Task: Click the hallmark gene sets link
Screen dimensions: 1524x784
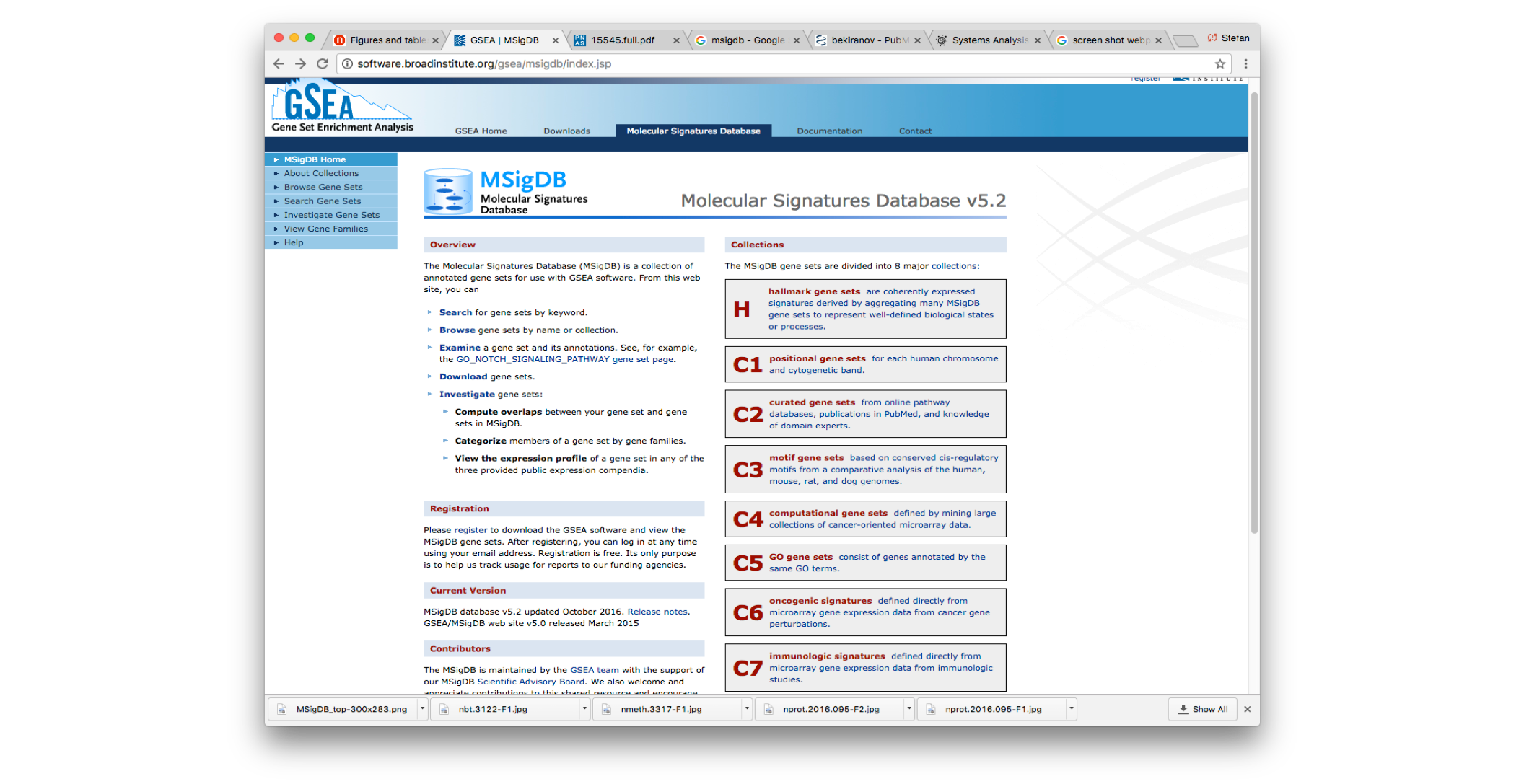Action: click(x=814, y=291)
